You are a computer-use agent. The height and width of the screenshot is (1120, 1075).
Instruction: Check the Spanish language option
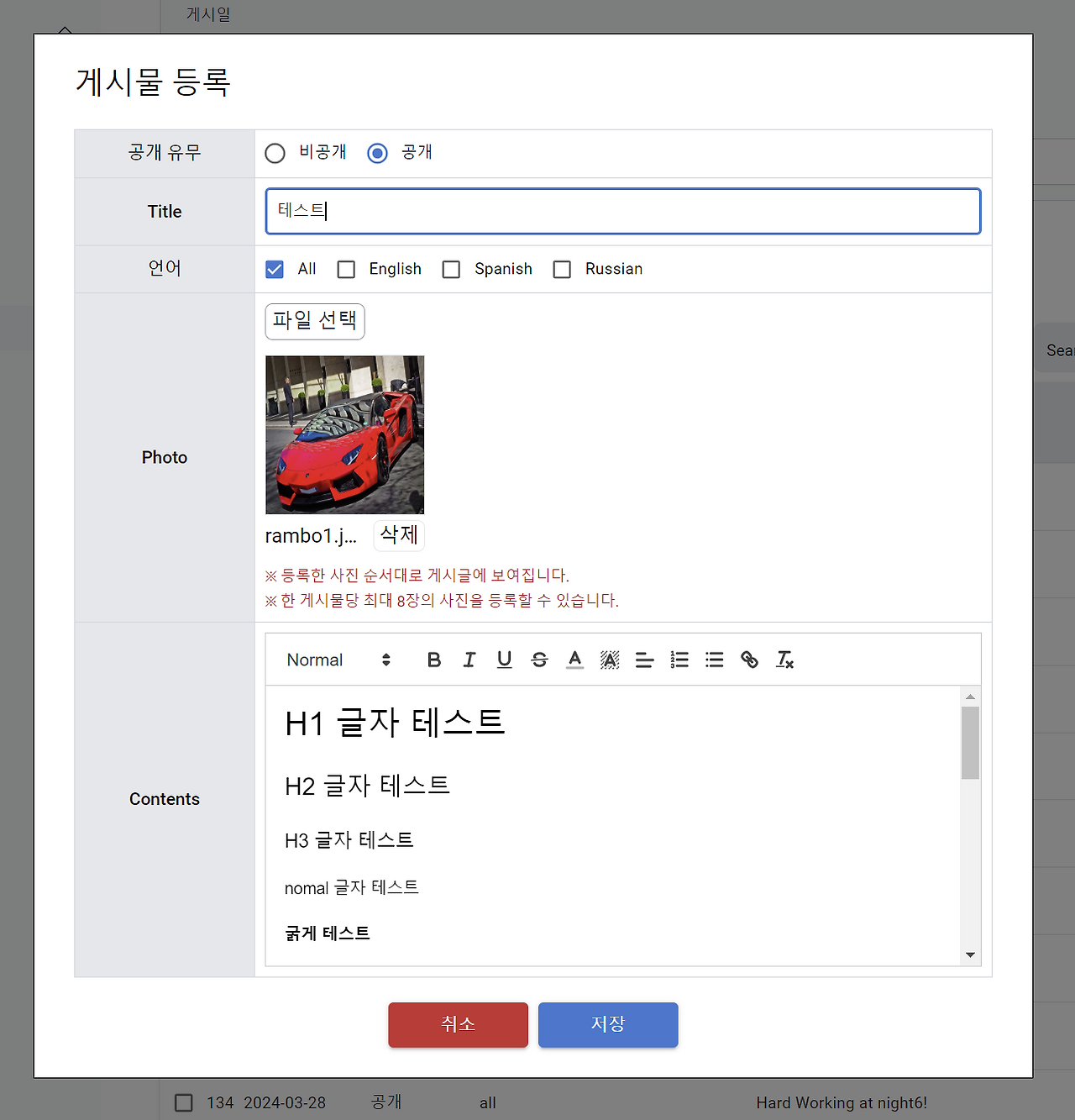tap(451, 269)
